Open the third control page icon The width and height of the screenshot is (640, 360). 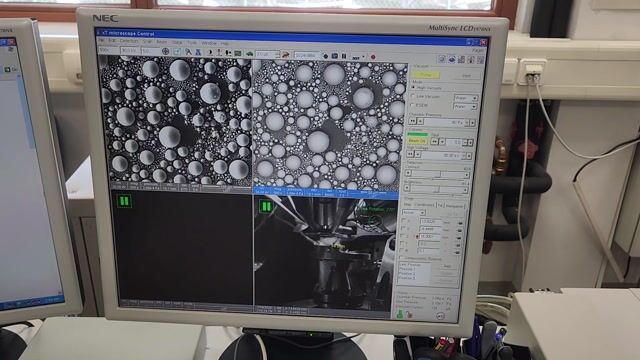(462, 60)
